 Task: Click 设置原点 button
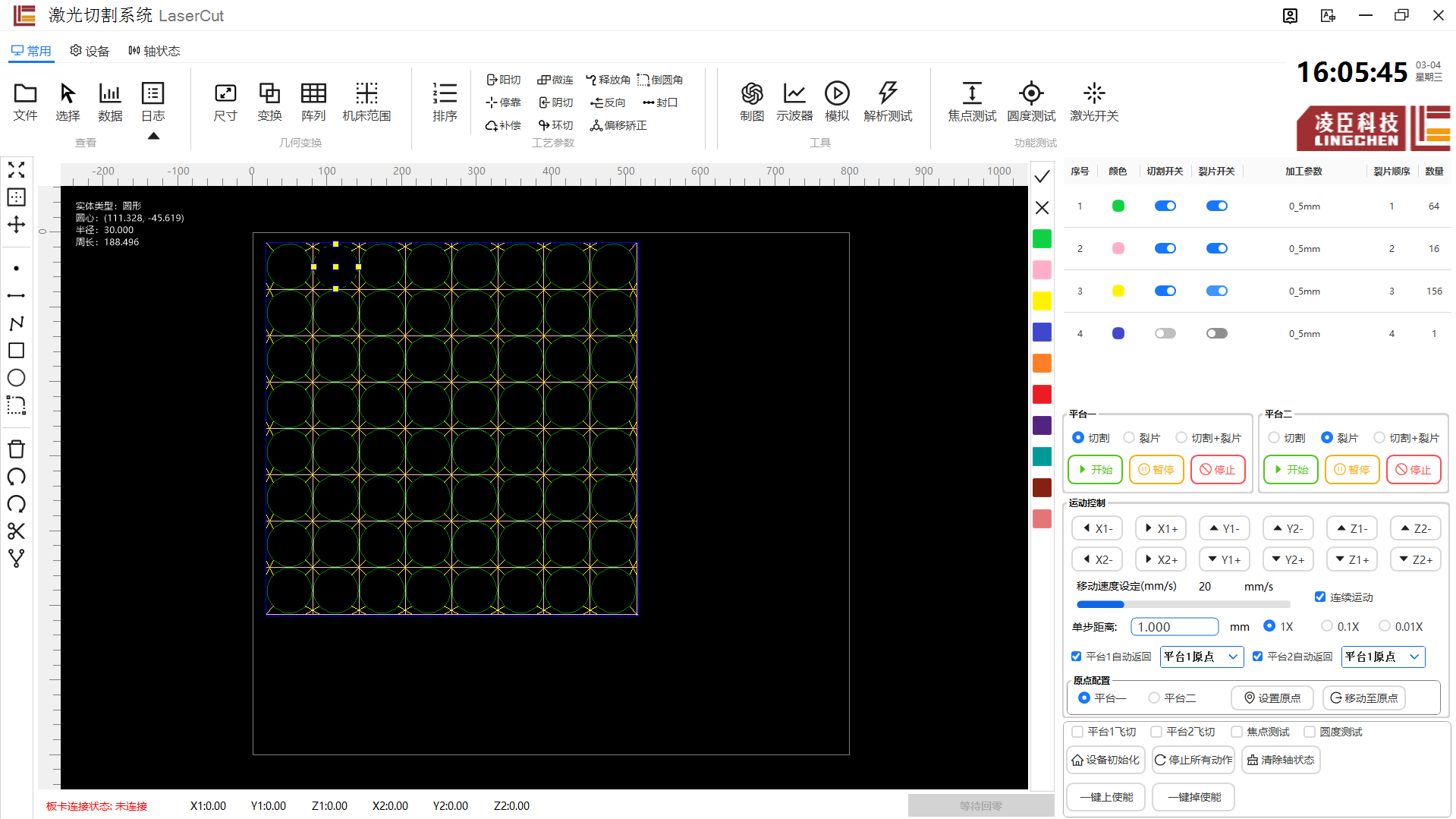1272,698
